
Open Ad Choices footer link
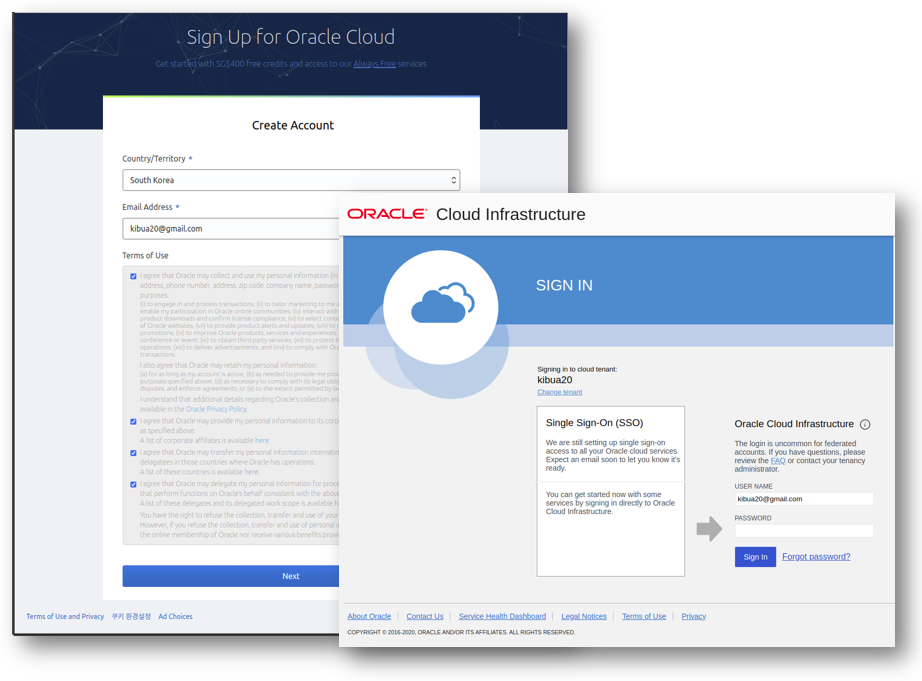175,616
